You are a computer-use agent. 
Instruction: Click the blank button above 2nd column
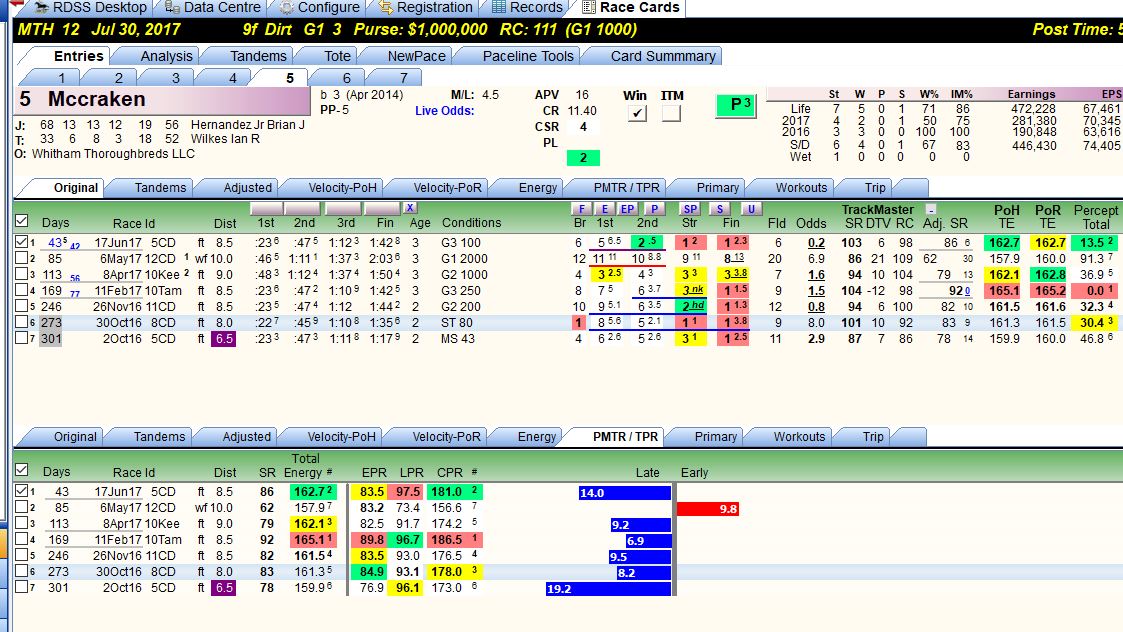click(302, 209)
